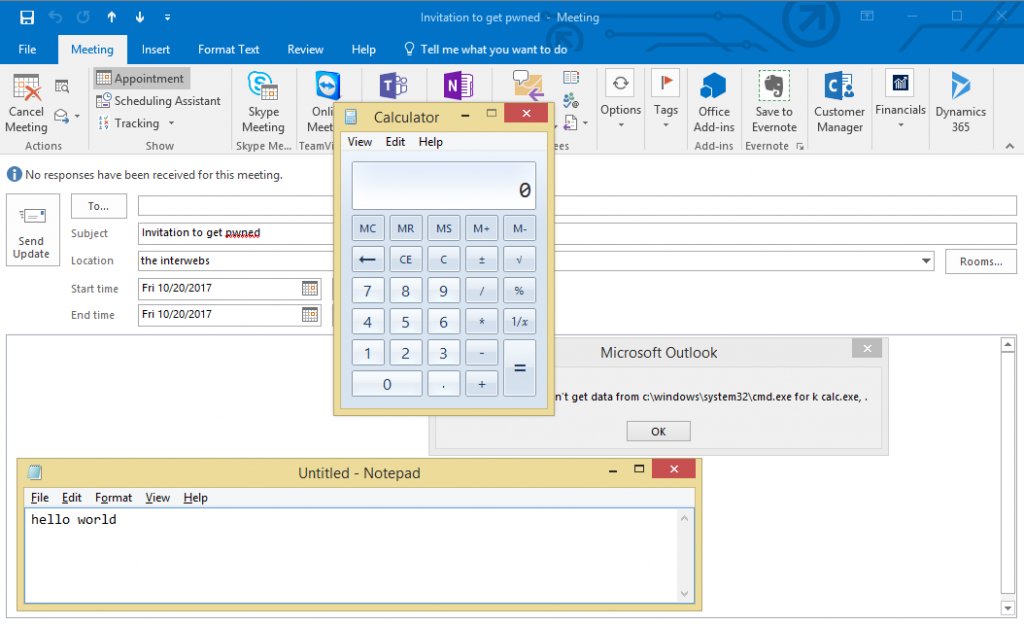Click the OneNote Meeting Notes icon
The image size is (1024, 625).
(x=458, y=86)
